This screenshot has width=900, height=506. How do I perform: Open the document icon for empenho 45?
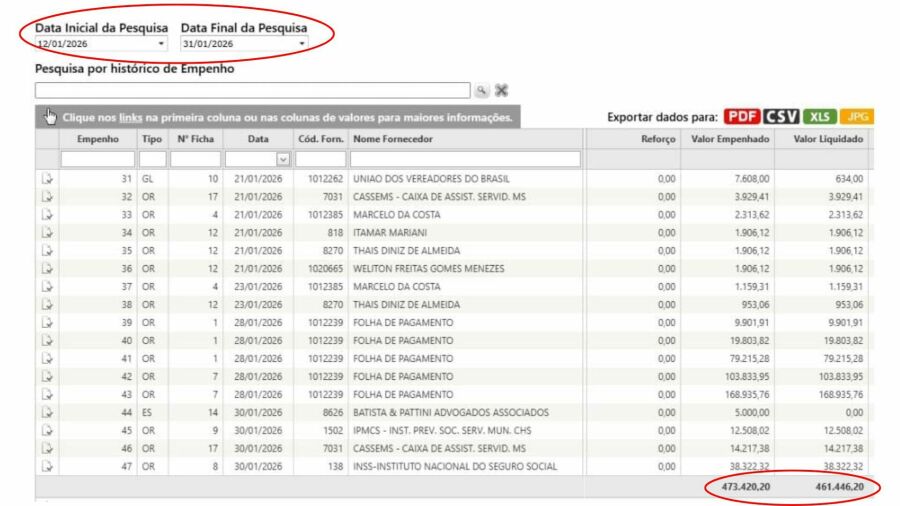(x=47, y=430)
